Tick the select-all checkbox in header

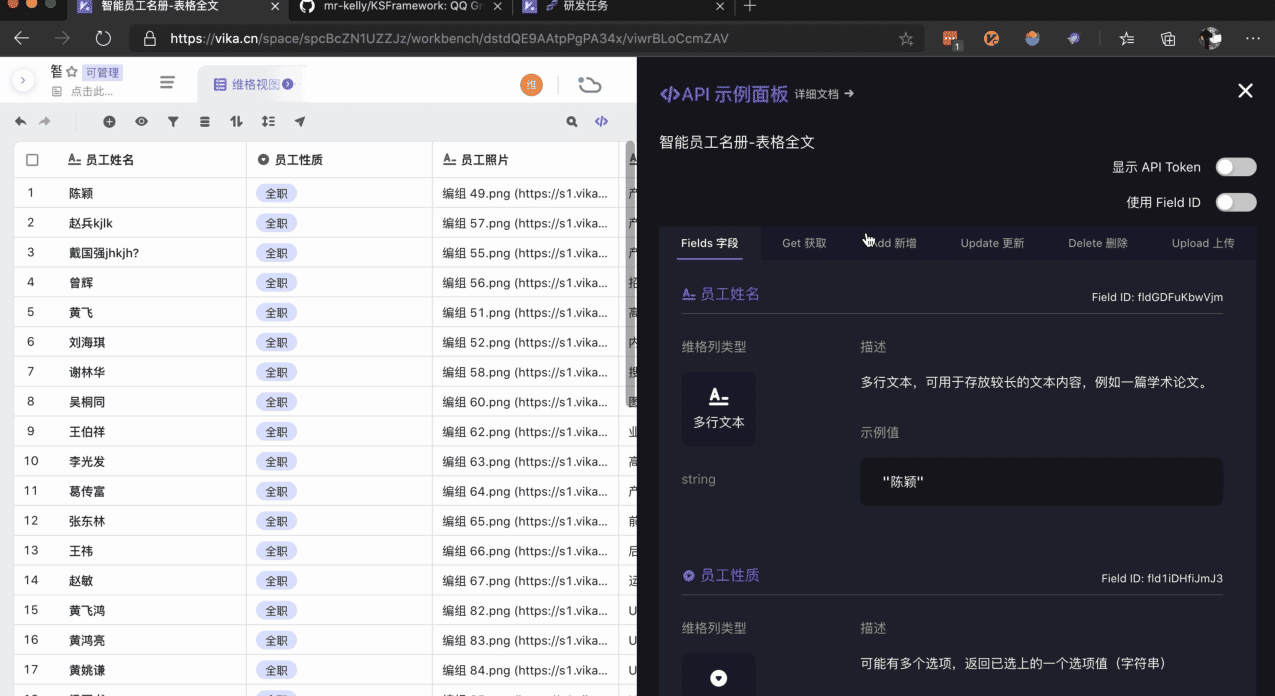(32, 160)
